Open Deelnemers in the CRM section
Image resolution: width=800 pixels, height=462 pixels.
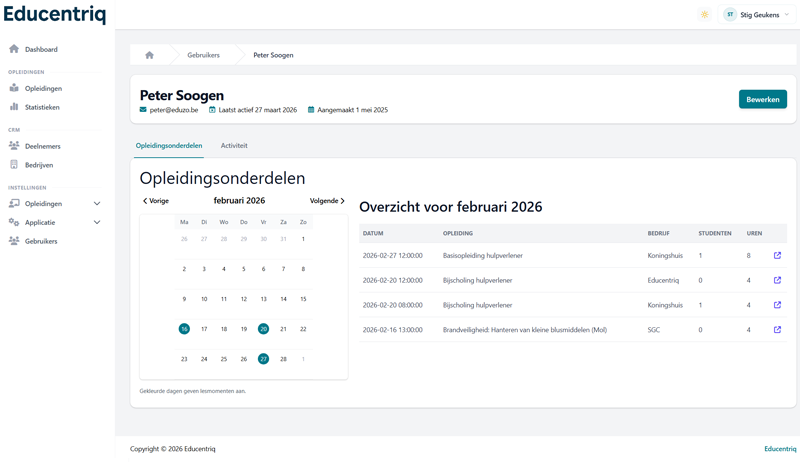click(x=42, y=146)
